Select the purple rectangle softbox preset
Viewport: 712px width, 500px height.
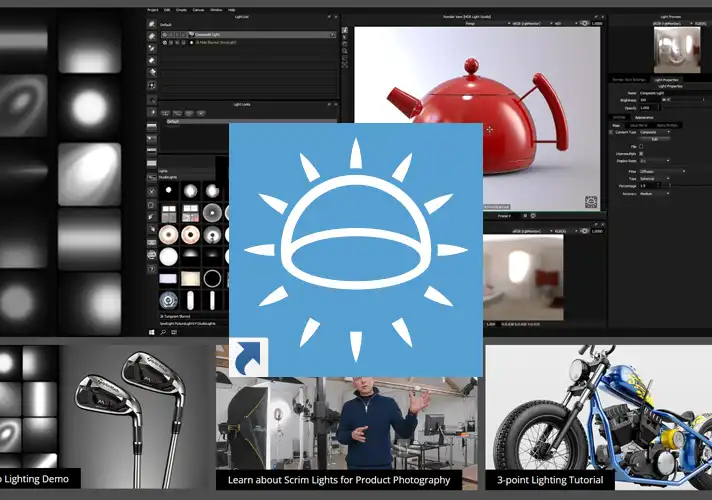click(168, 278)
